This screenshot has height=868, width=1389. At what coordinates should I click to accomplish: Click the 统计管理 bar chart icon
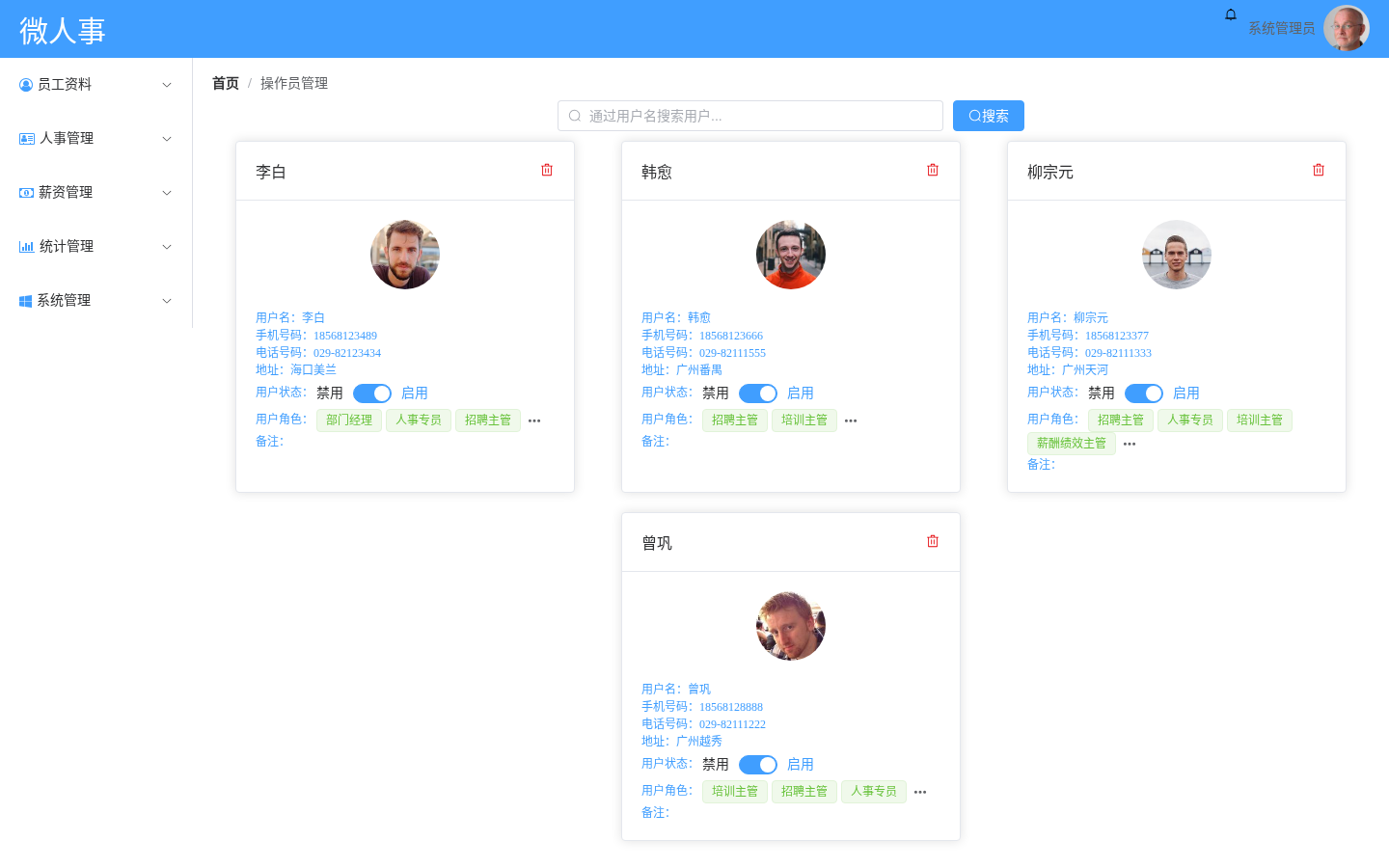[27, 247]
